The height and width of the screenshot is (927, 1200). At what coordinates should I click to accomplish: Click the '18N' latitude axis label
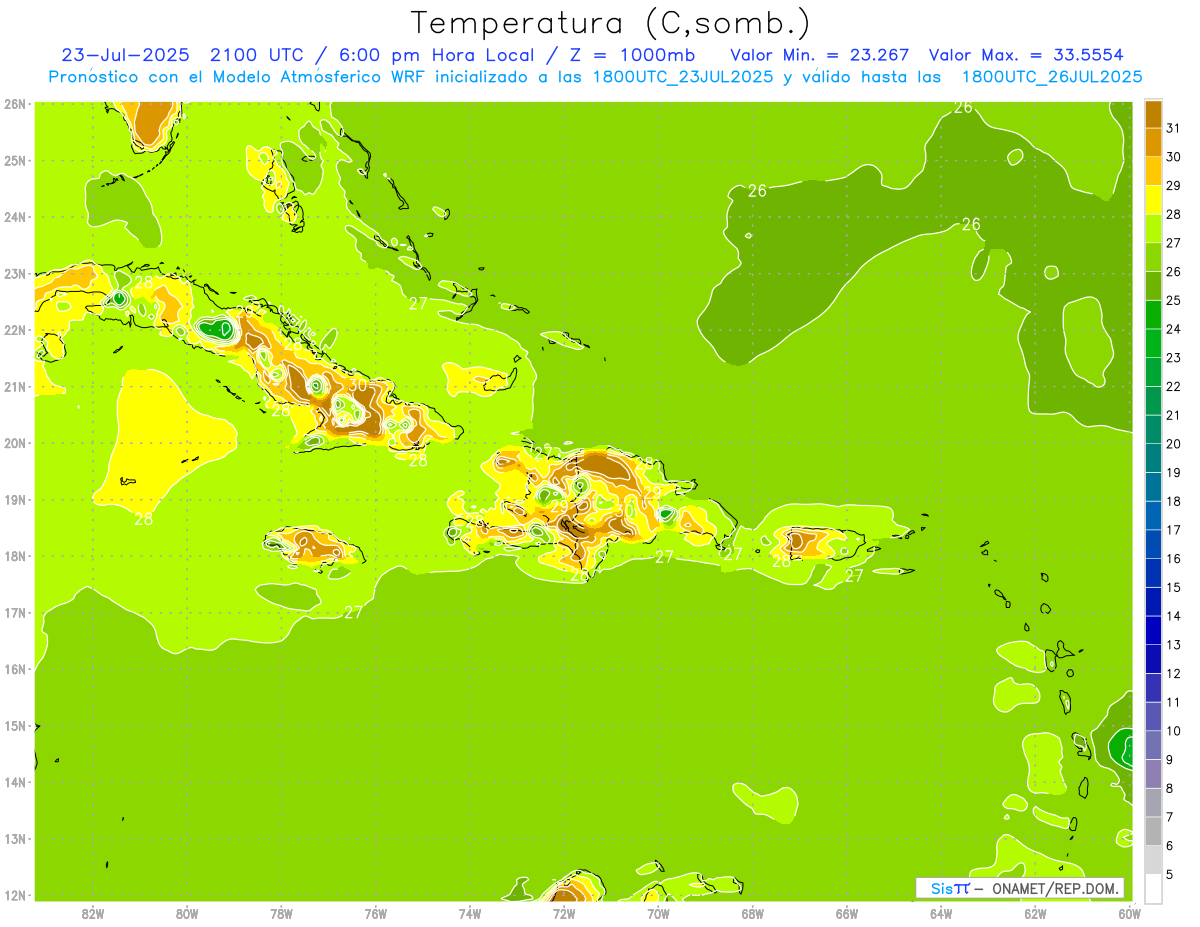[x=15, y=556]
